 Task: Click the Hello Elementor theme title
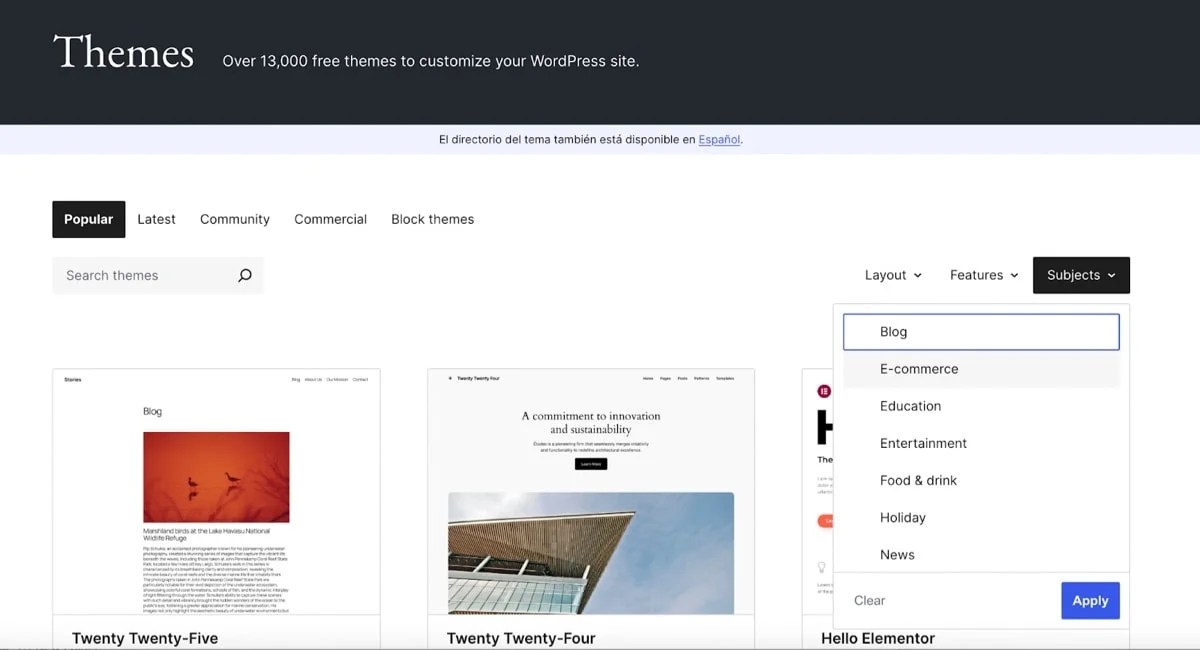point(878,638)
